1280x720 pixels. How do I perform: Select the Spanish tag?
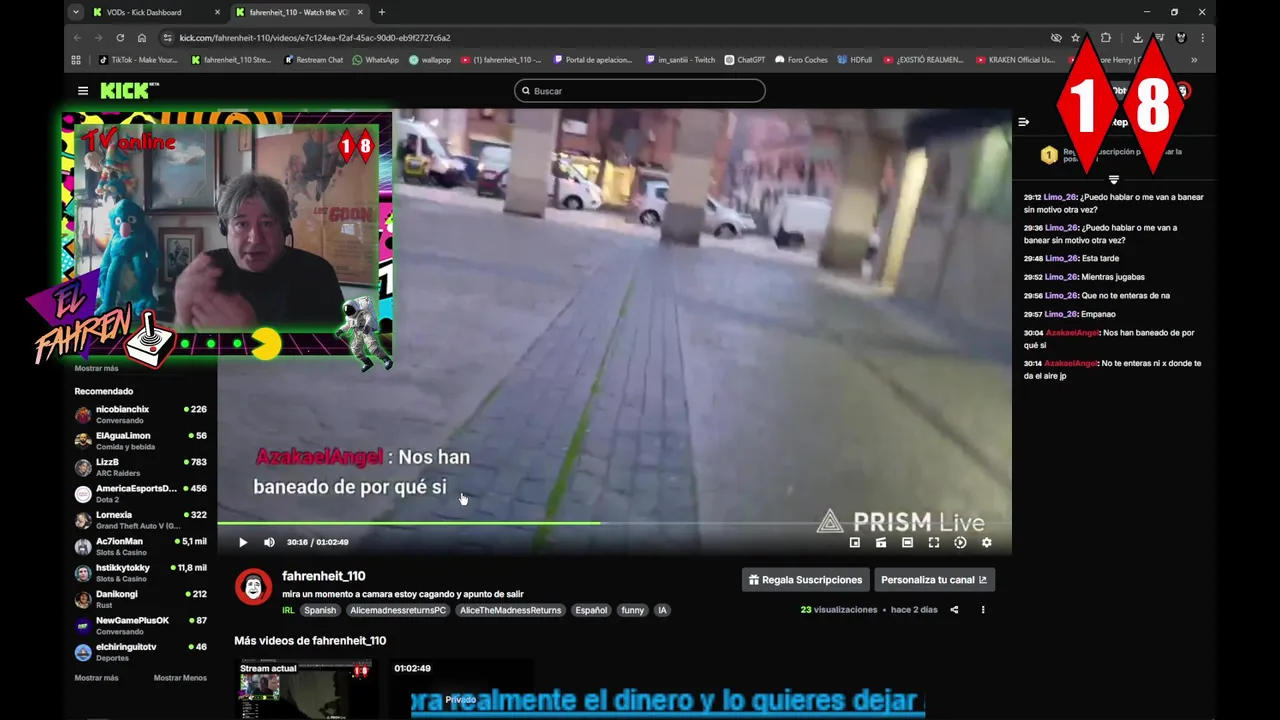[320, 610]
